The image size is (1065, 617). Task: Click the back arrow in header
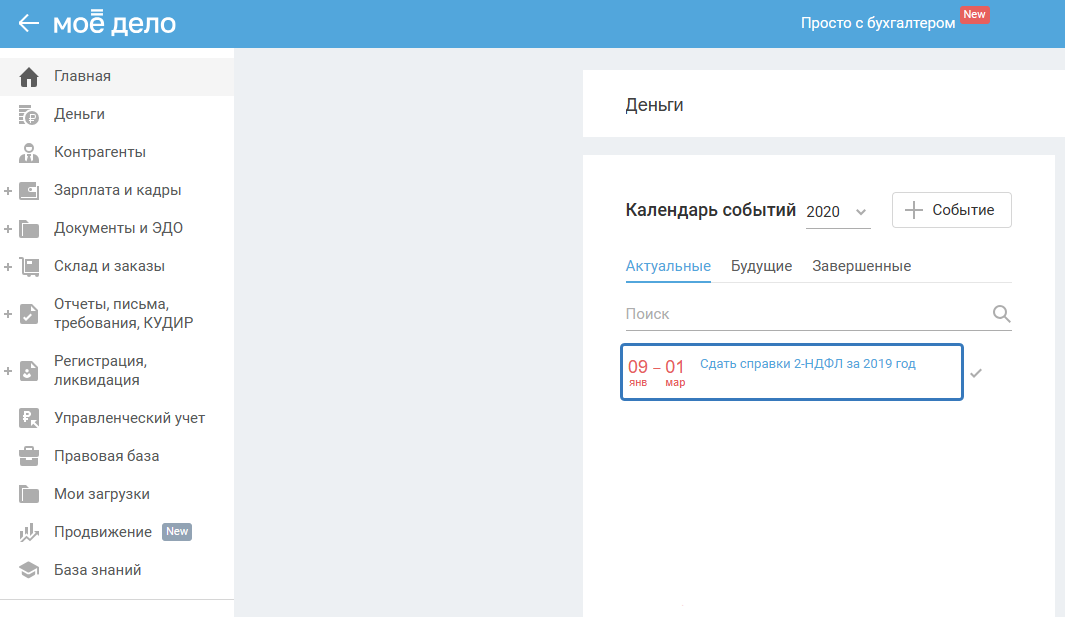click(x=29, y=23)
